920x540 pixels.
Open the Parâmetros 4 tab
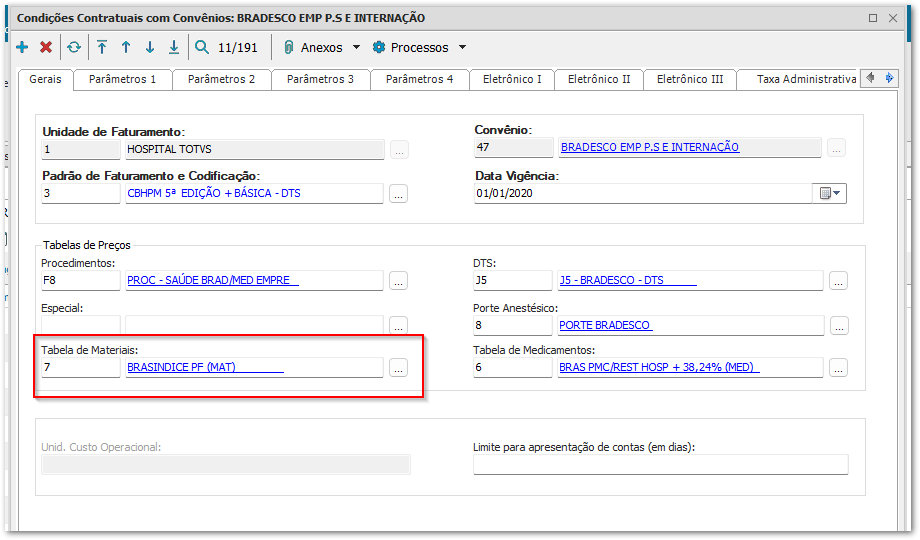420,79
